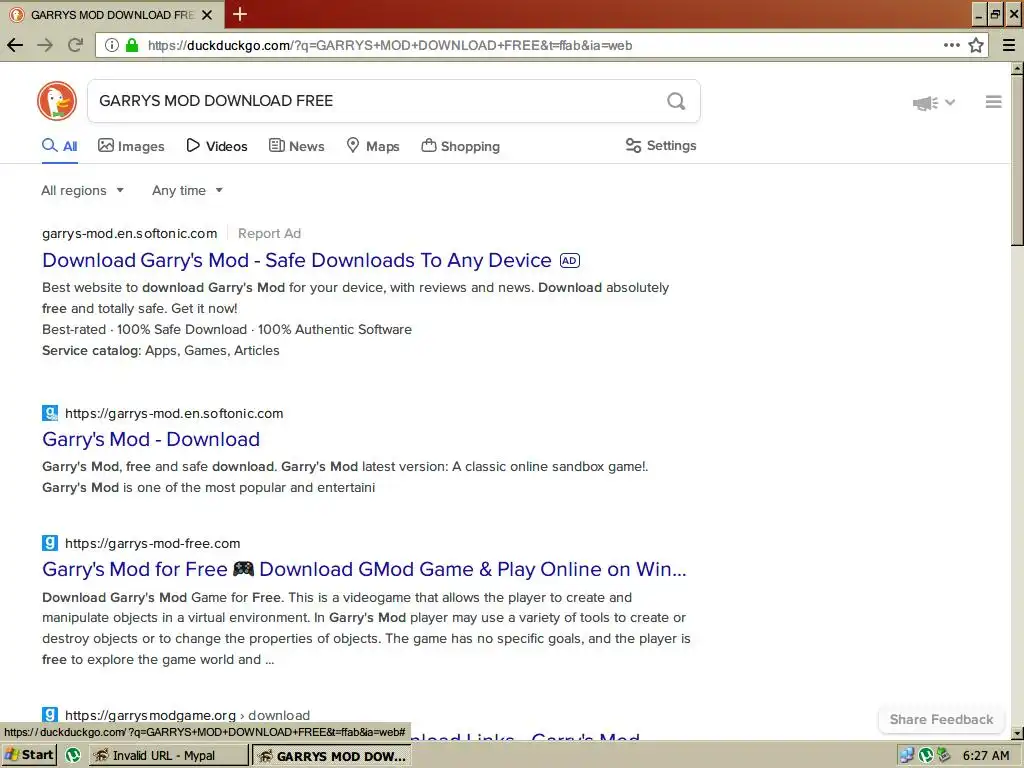Screen dimensions: 1024x768
Task: Click favicon beside garrys-mod-free.com
Action: (x=50, y=543)
